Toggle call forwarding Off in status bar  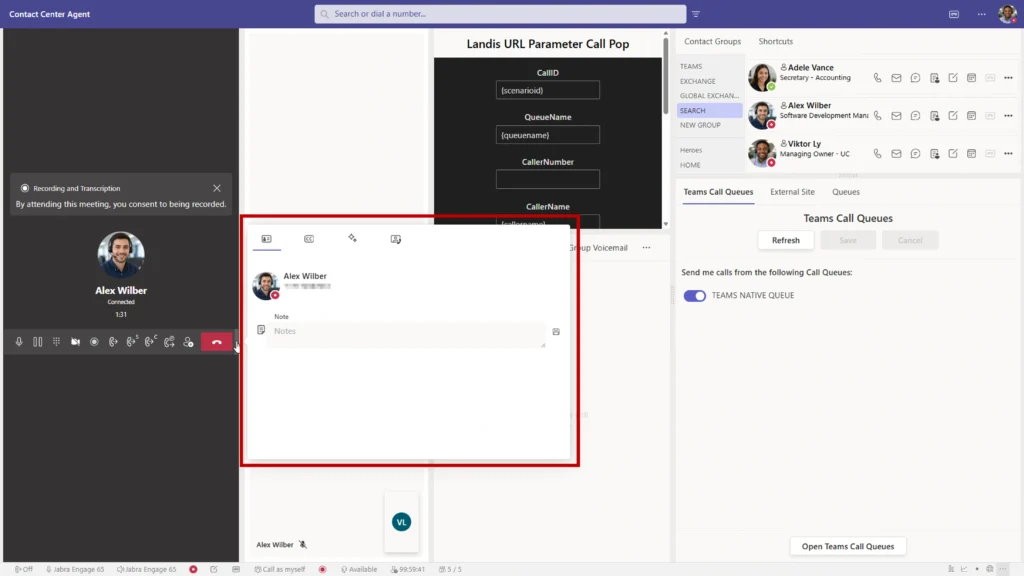24,569
